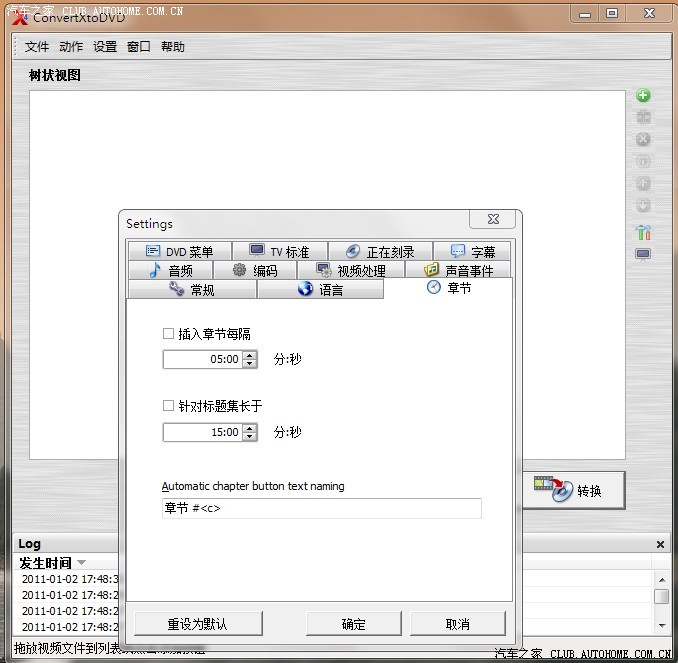Screen dimensions: 678x663
Task: Select the 章节 tab
Action: pos(448,288)
